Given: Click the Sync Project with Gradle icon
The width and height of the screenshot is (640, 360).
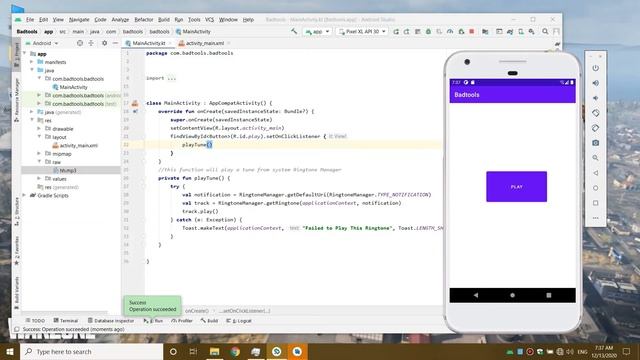Looking at the screenshot, I should point(510,31).
